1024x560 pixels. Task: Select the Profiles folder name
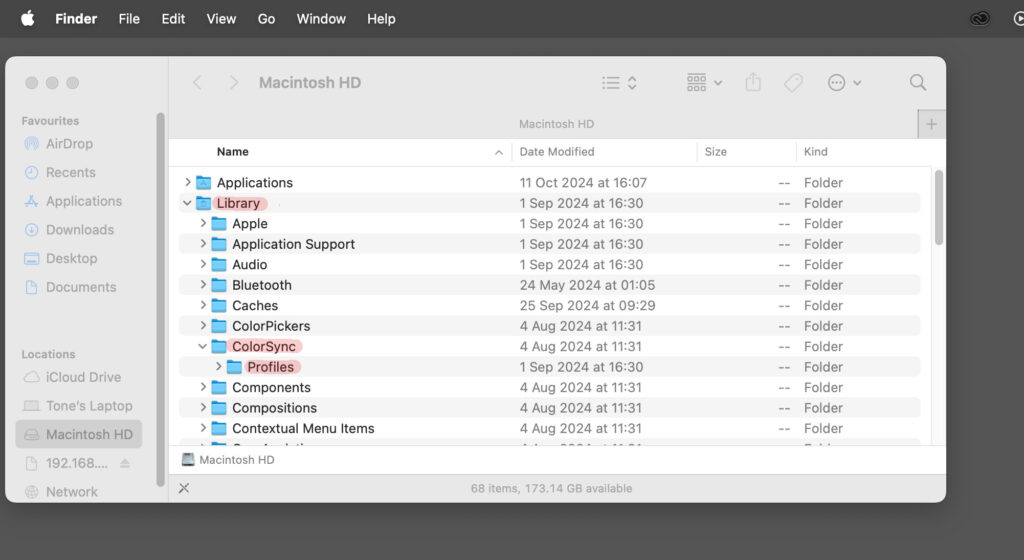(270, 367)
